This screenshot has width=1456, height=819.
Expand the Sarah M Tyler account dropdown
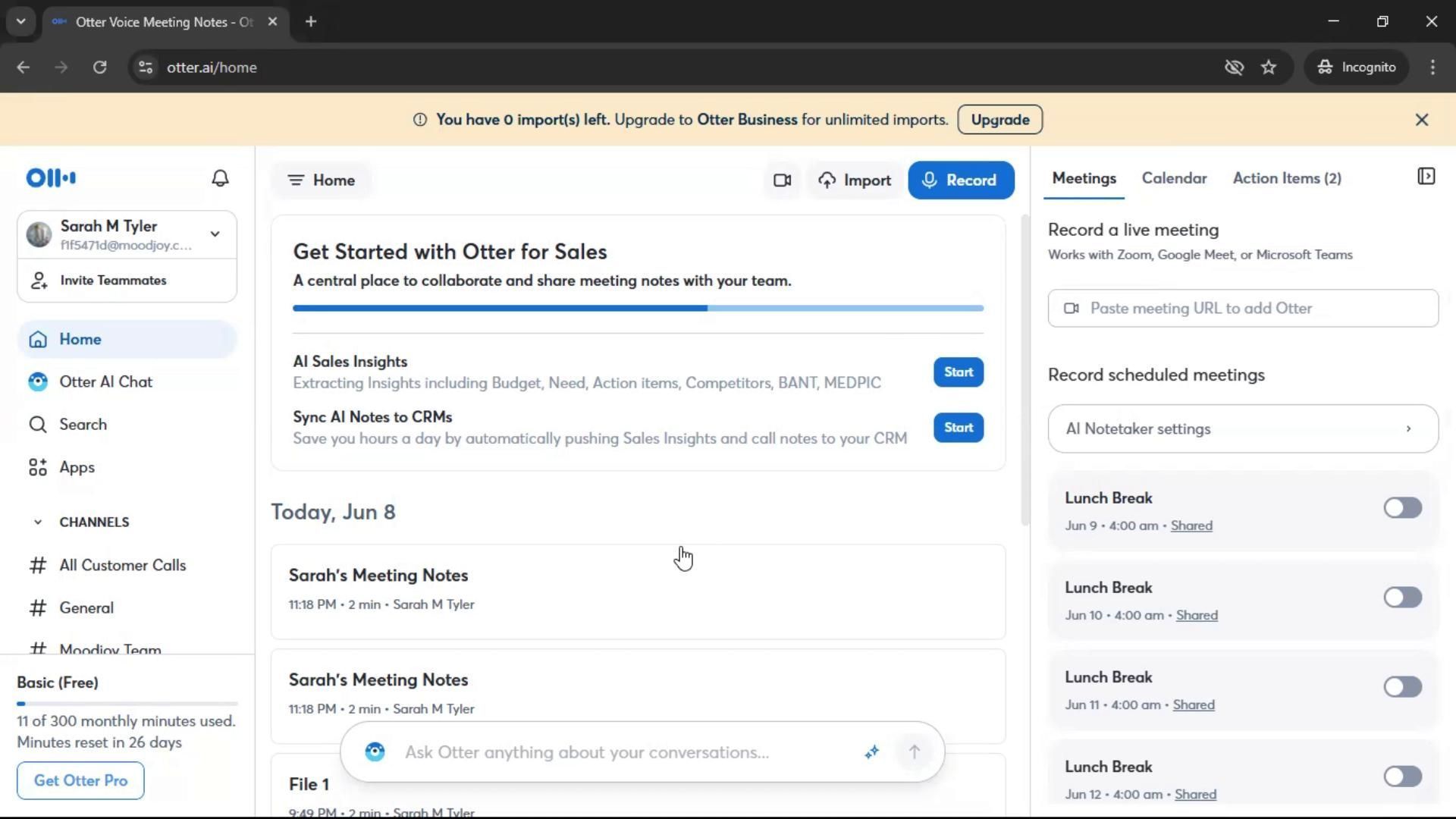pos(215,234)
